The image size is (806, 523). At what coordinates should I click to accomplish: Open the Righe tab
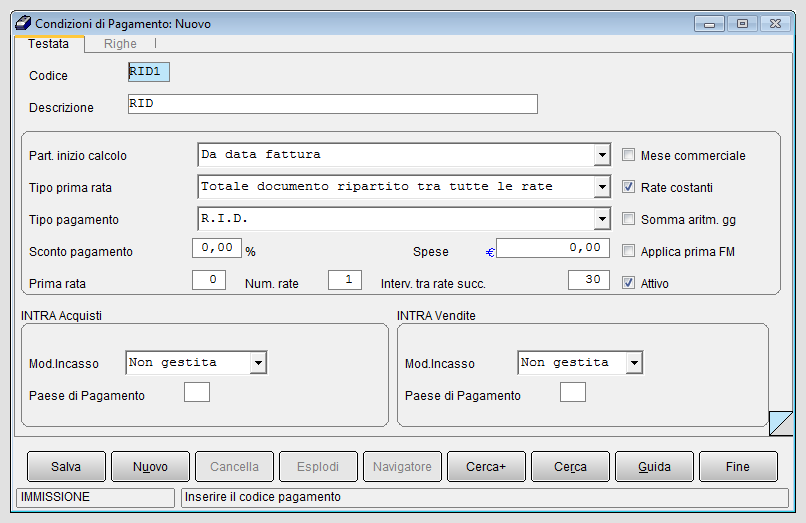(x=120, y=44)
